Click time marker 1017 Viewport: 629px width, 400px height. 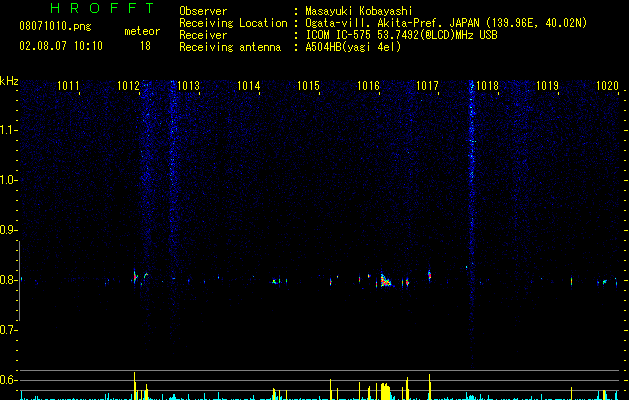tap(427, 86)
